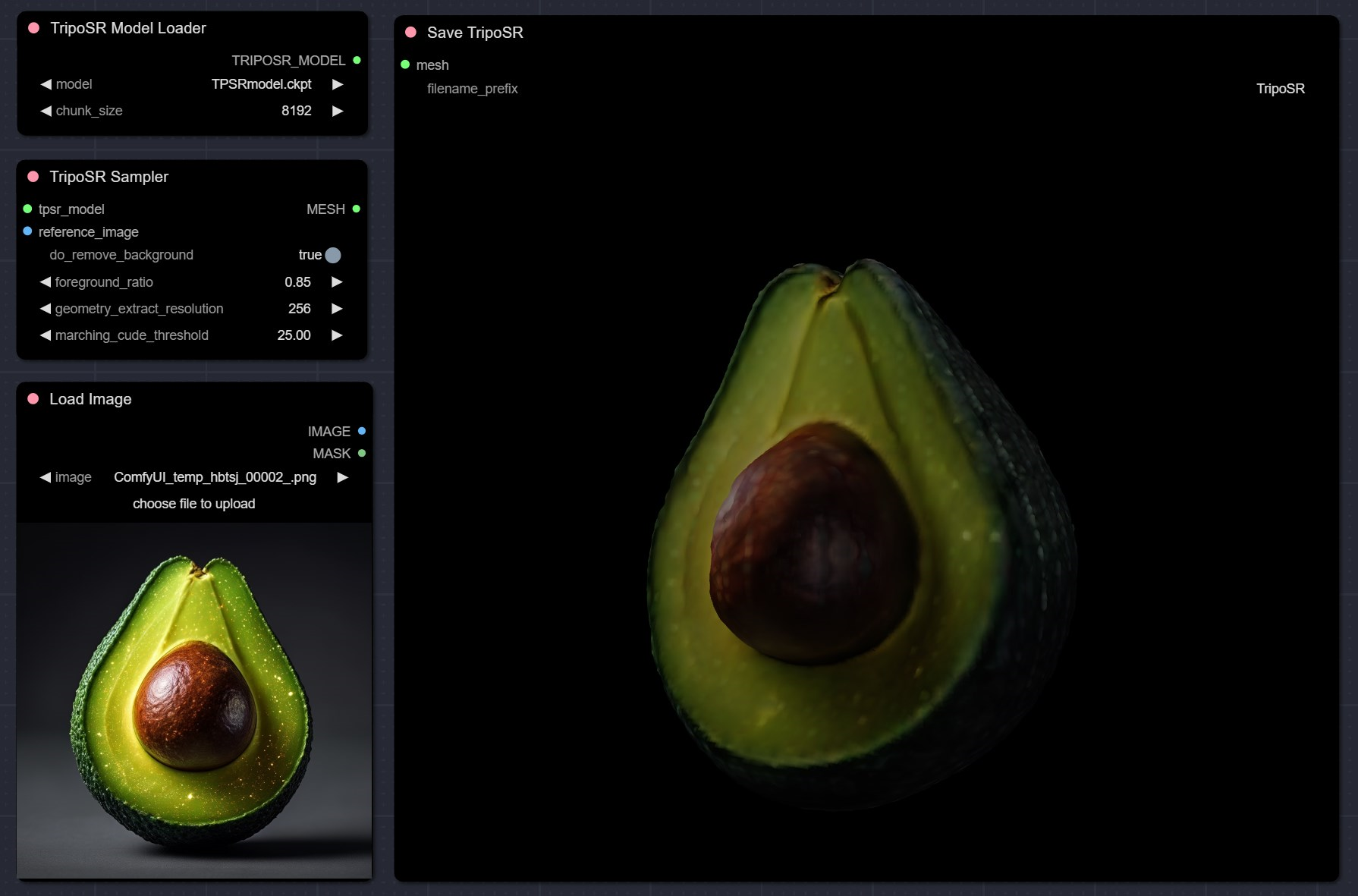
Task: Select next model after TPSRmodel.ckpt
Action: pyautogui.click(x=338, y=84)
